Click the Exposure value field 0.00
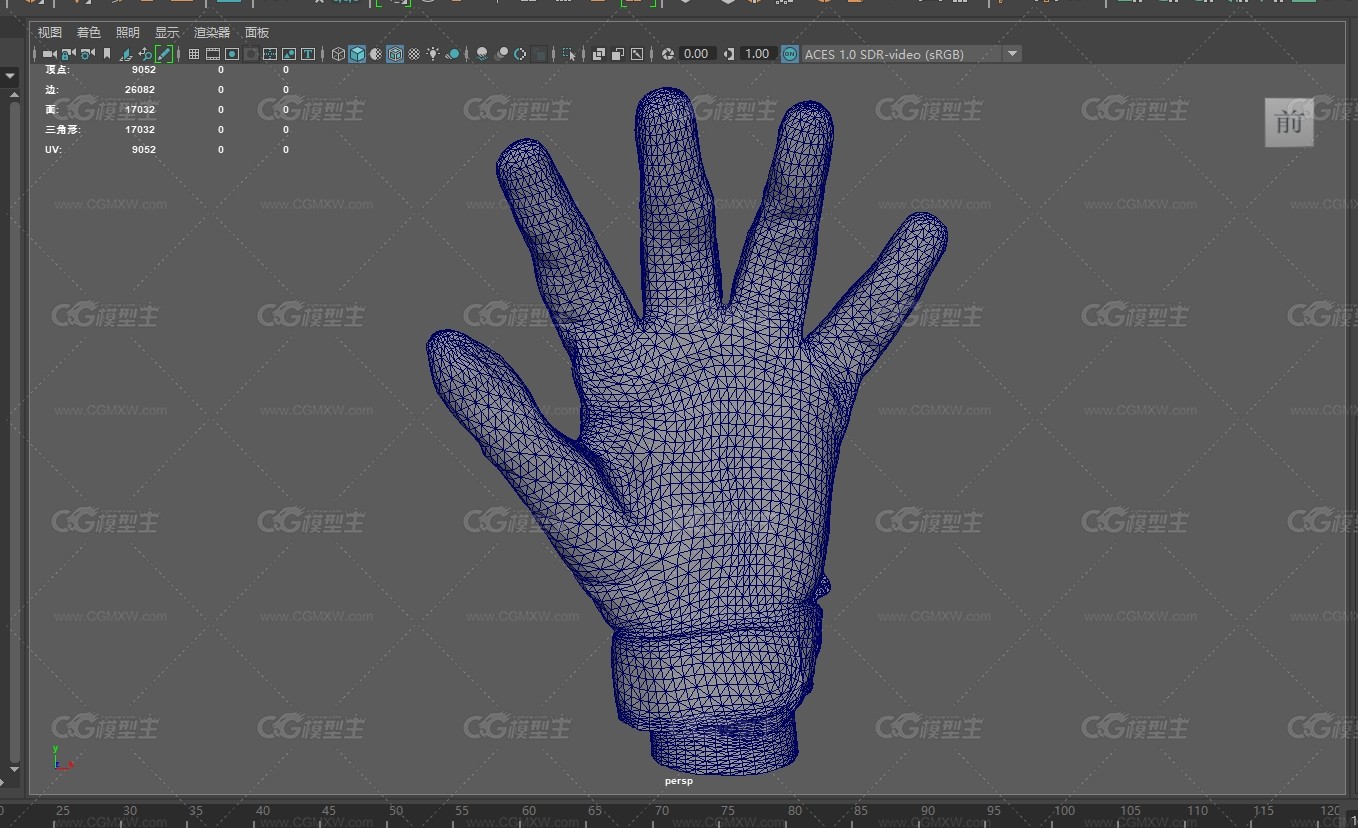Viewport: 1358px width, 828px height. [x=696, y=54]
